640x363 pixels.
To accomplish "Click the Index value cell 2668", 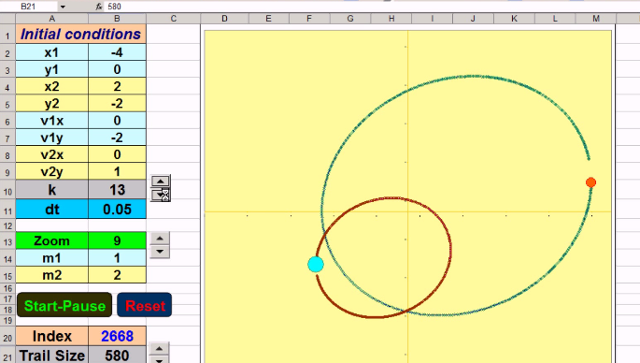I will tap(117, 336).
